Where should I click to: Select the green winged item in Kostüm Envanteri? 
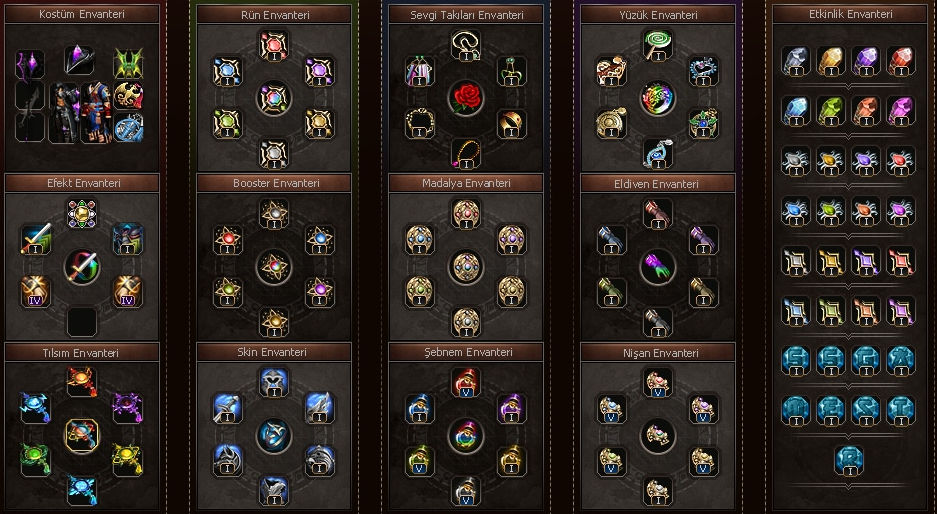pyautogui.click(x=128, y=63)
